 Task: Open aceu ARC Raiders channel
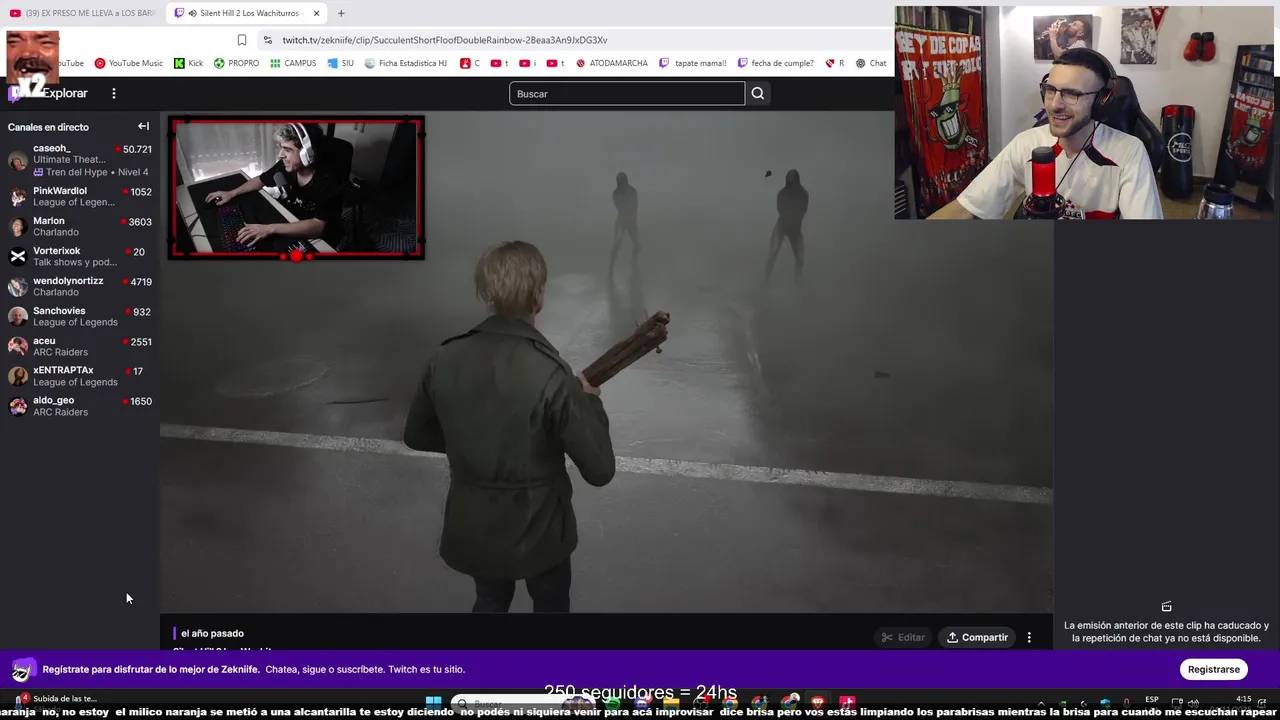click(80, 346)
